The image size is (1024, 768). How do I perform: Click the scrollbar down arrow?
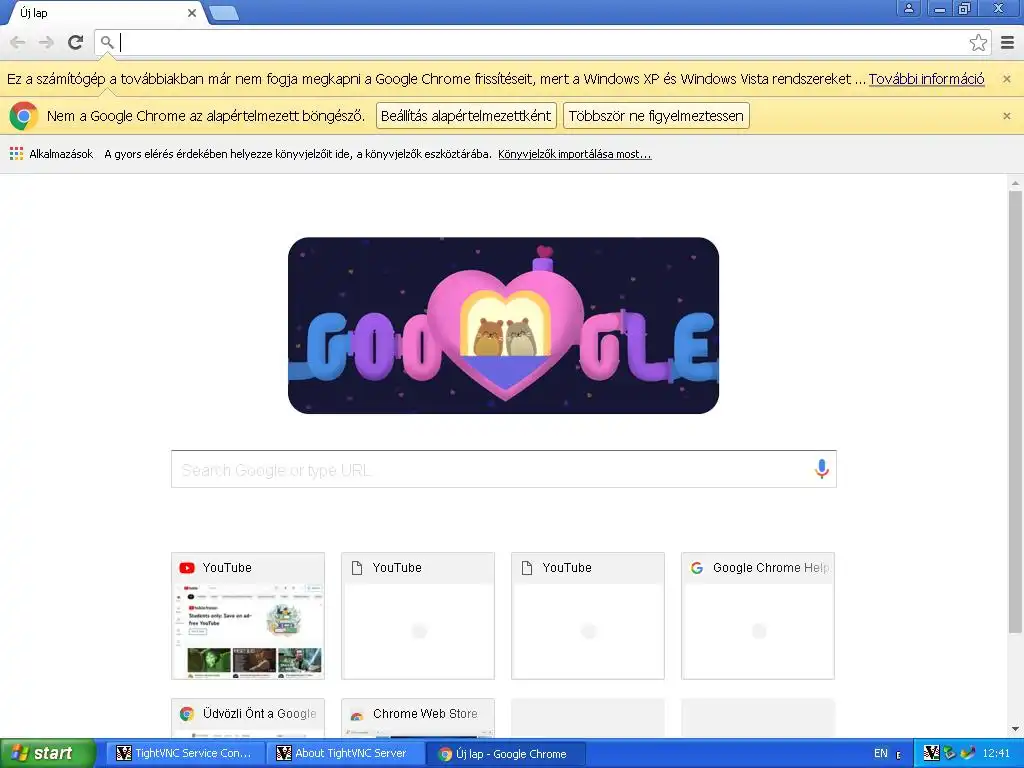click(1015, 729)
